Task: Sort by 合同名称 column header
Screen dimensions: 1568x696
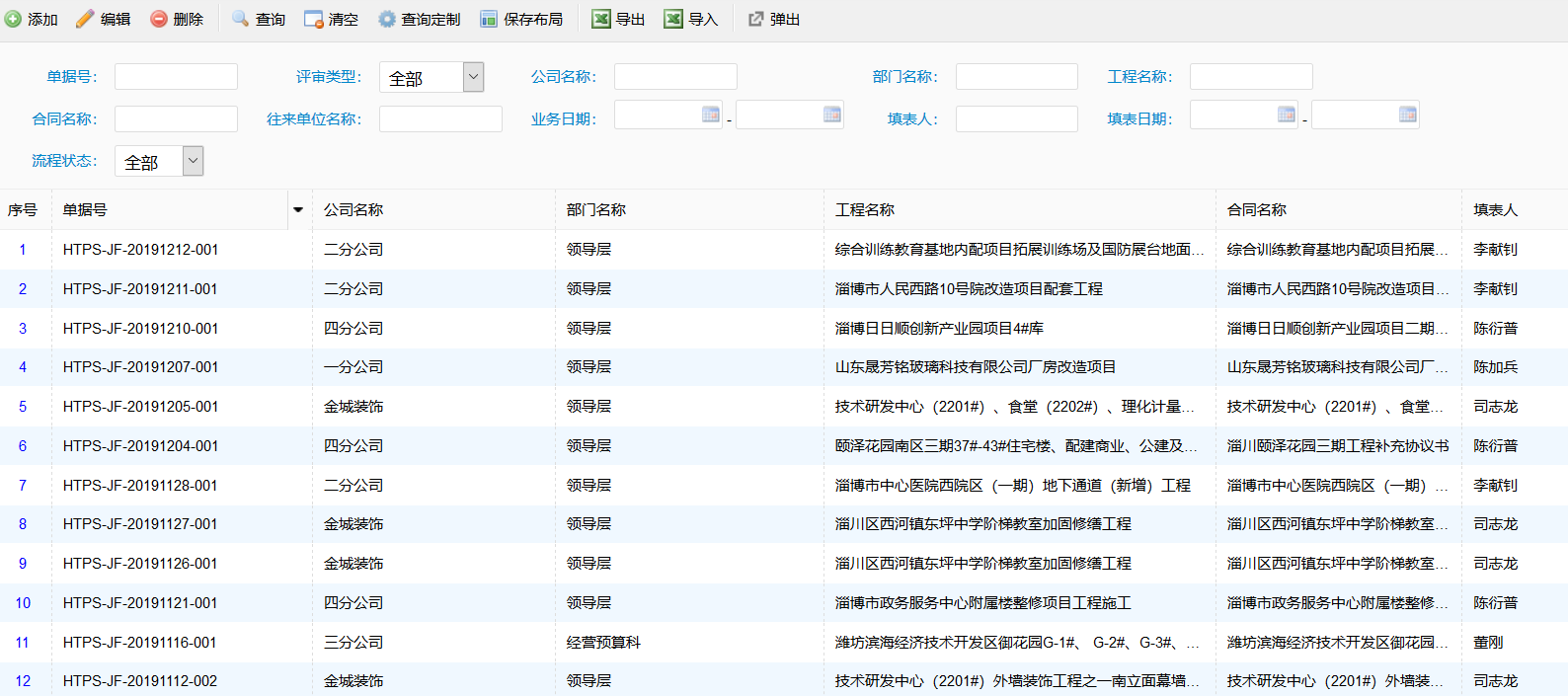Action: click(x=1339, y=209)
